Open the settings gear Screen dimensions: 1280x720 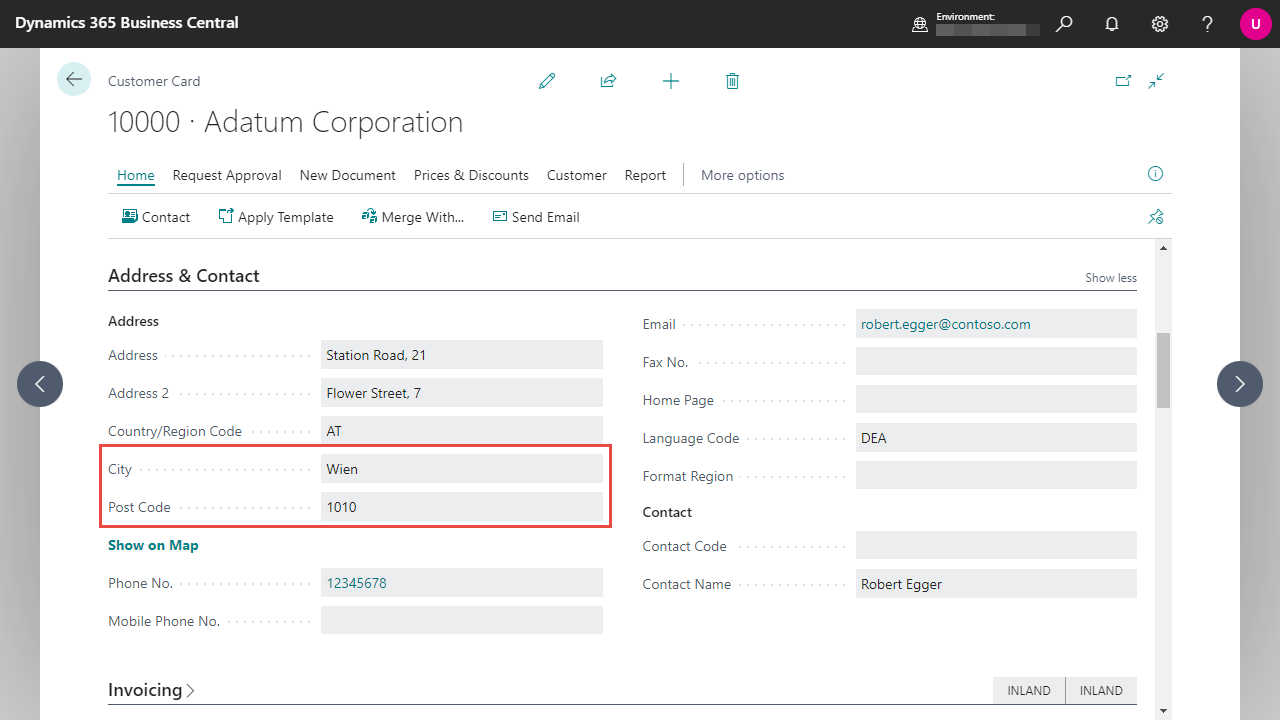[x=1160, y=24]
